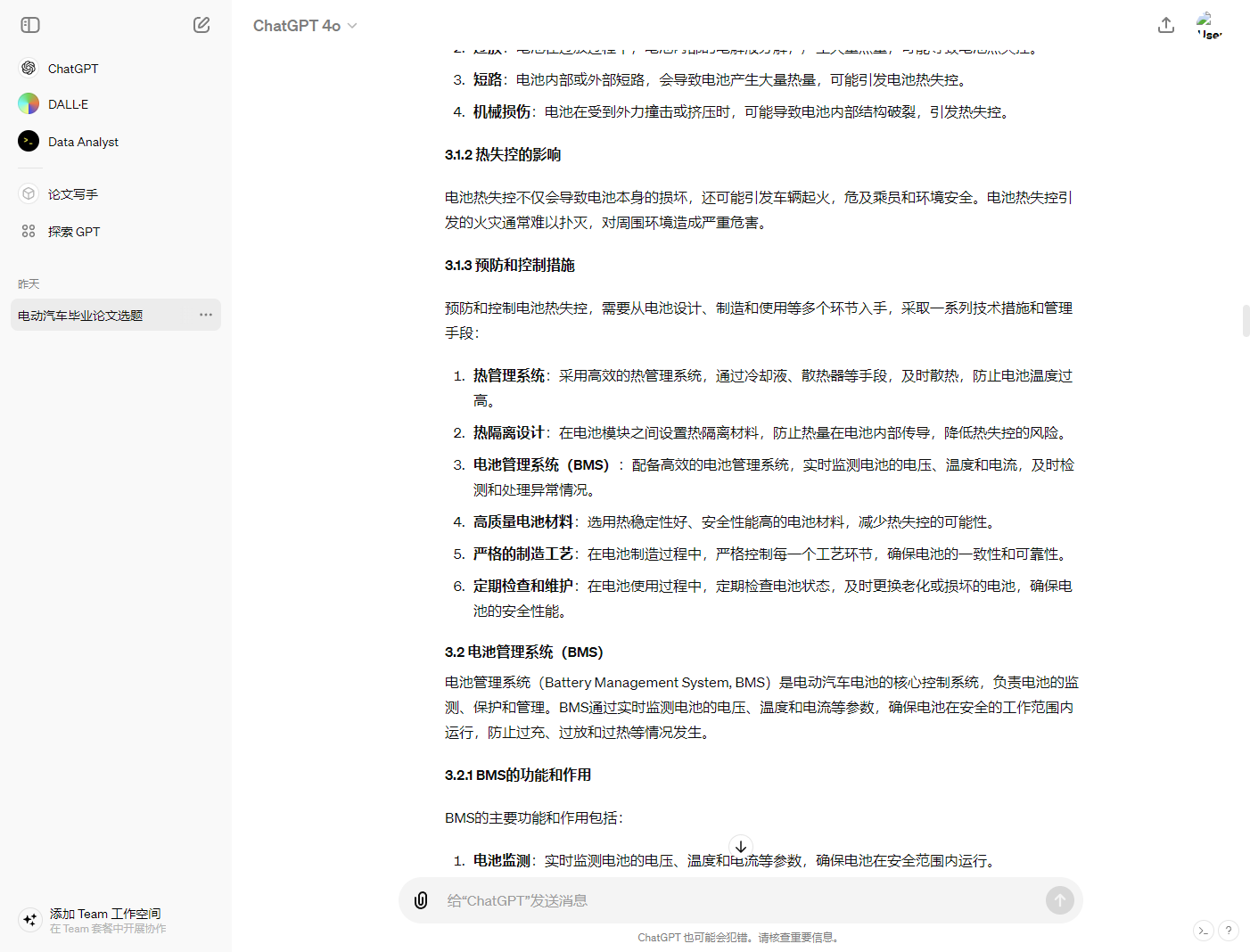Click the share conversation icon

(x=1165, y=25)
